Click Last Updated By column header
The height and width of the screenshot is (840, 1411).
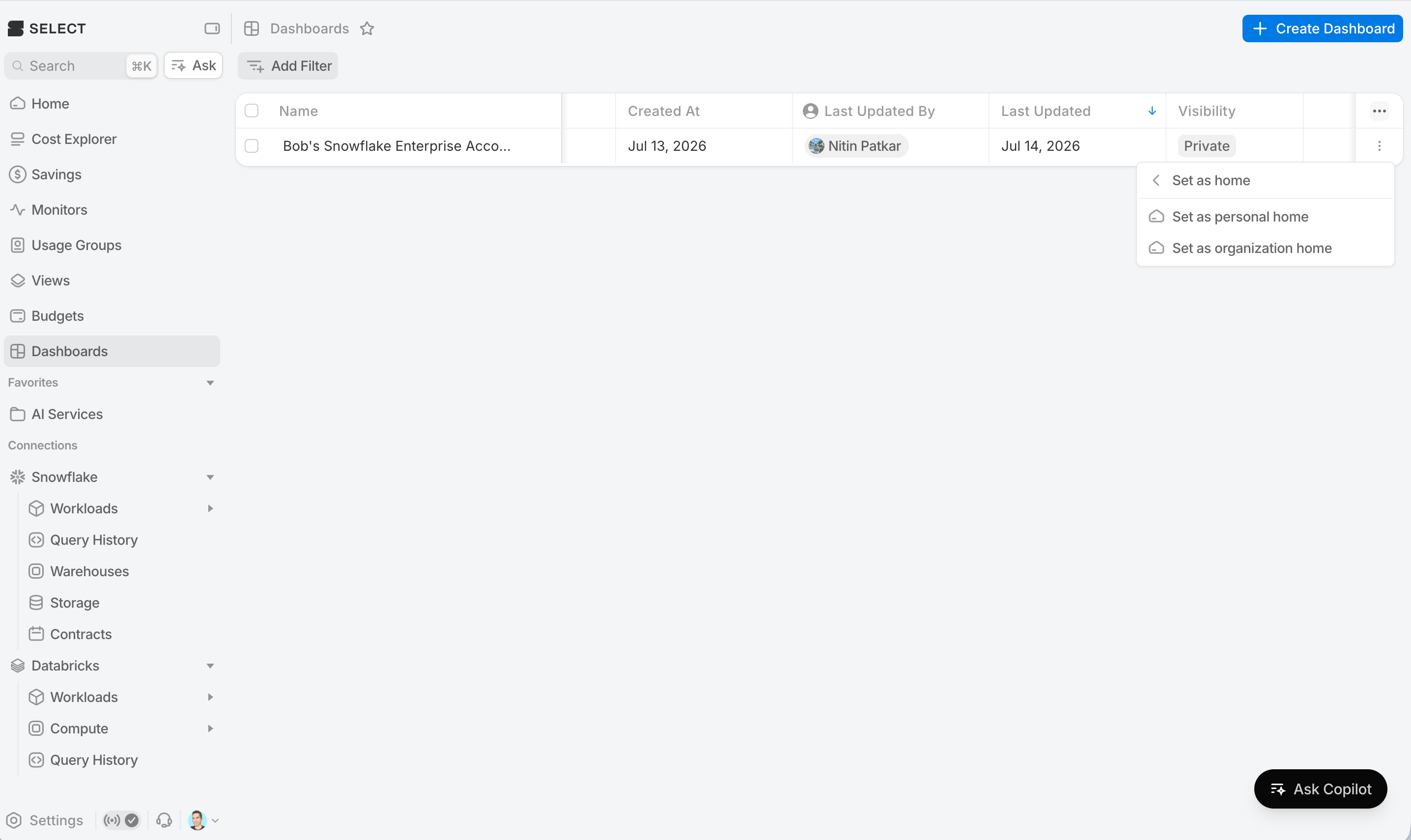pos(879,111)
